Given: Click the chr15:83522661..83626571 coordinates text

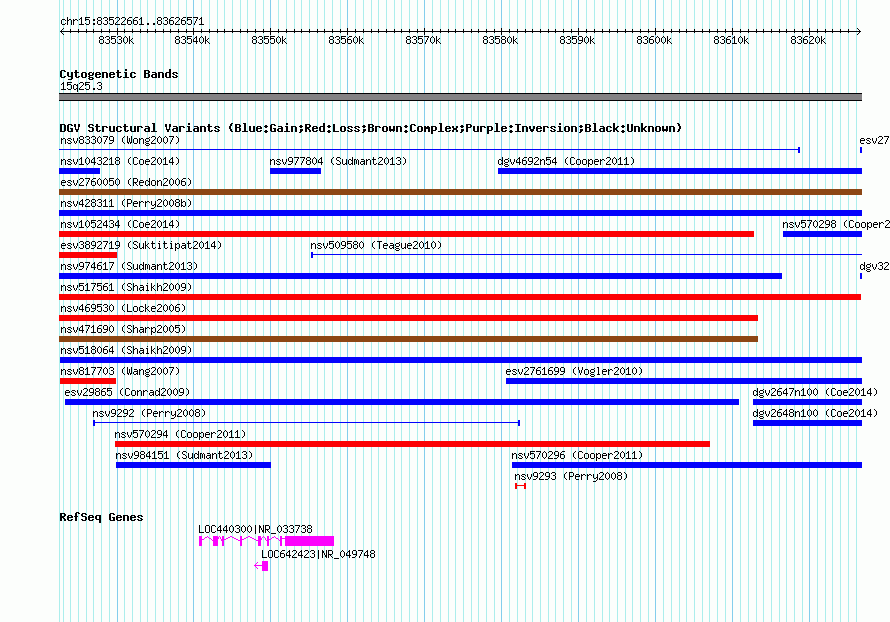Looking at the screenshot, I should coord(132,21).
